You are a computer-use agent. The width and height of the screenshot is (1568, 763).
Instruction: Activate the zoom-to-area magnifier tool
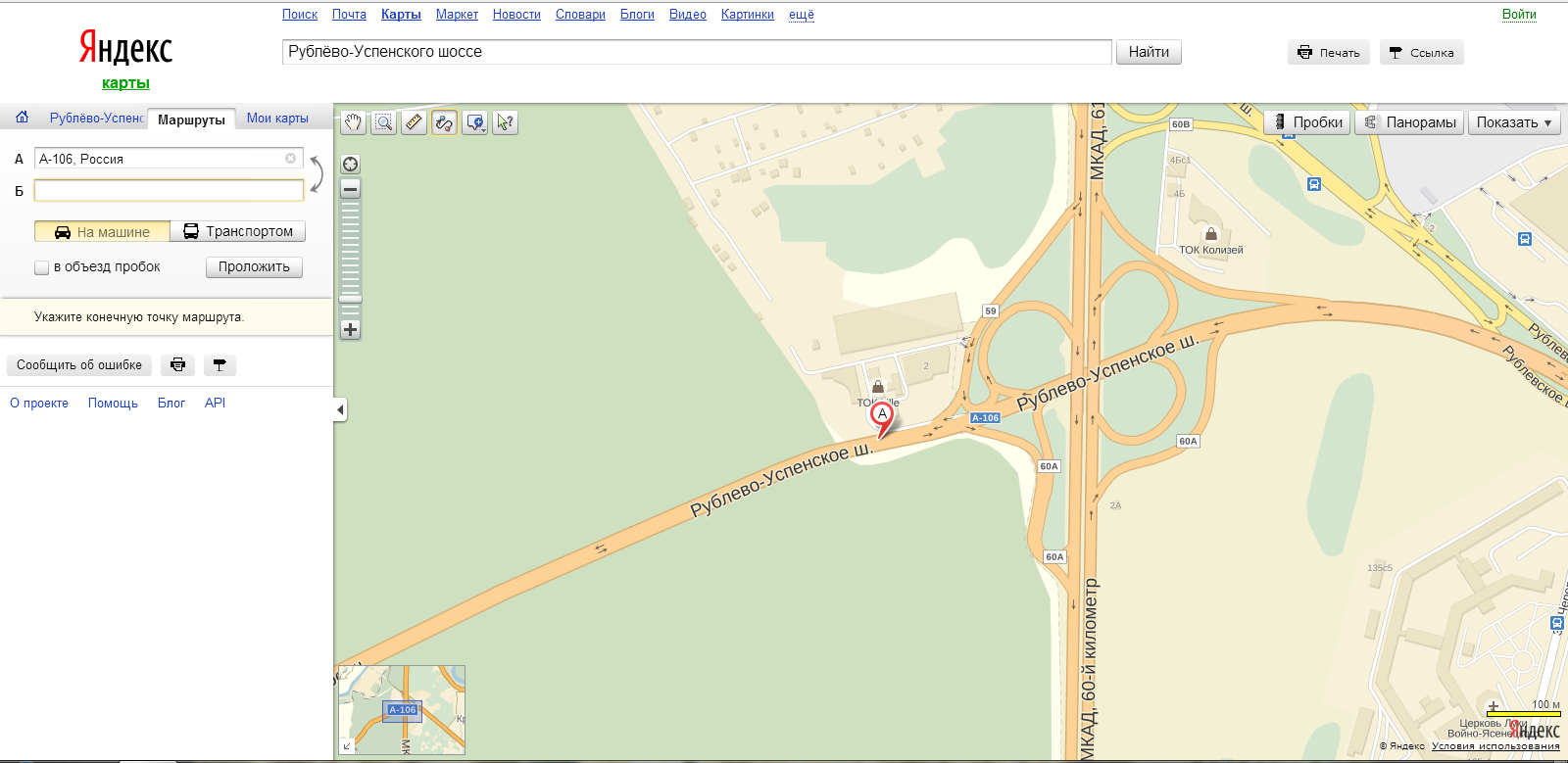(384, 122)
